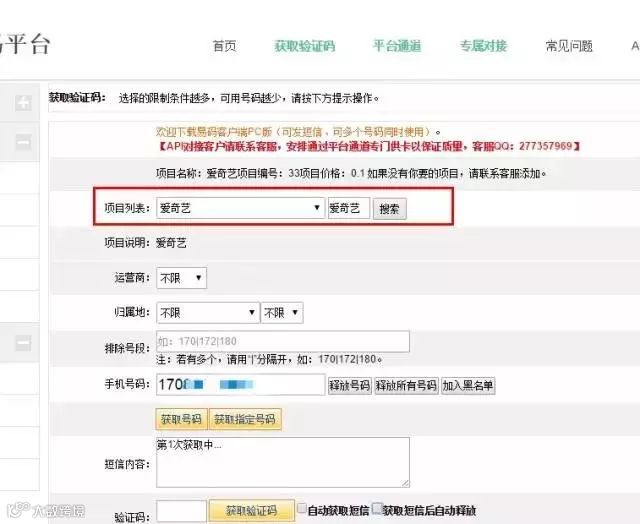Click the 释放号码 button
Viewport: 640px width, 524px height.
pos(350,385)
